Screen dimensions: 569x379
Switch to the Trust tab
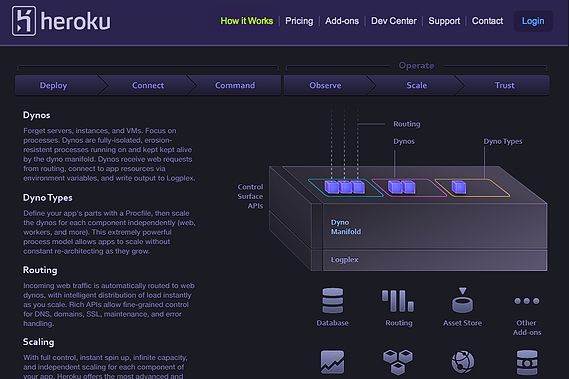pos(504,85)
